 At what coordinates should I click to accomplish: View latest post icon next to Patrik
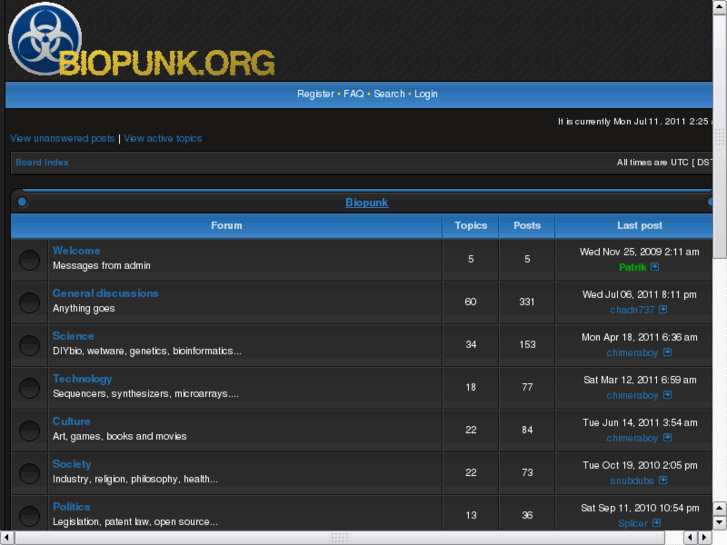[655, 267]
